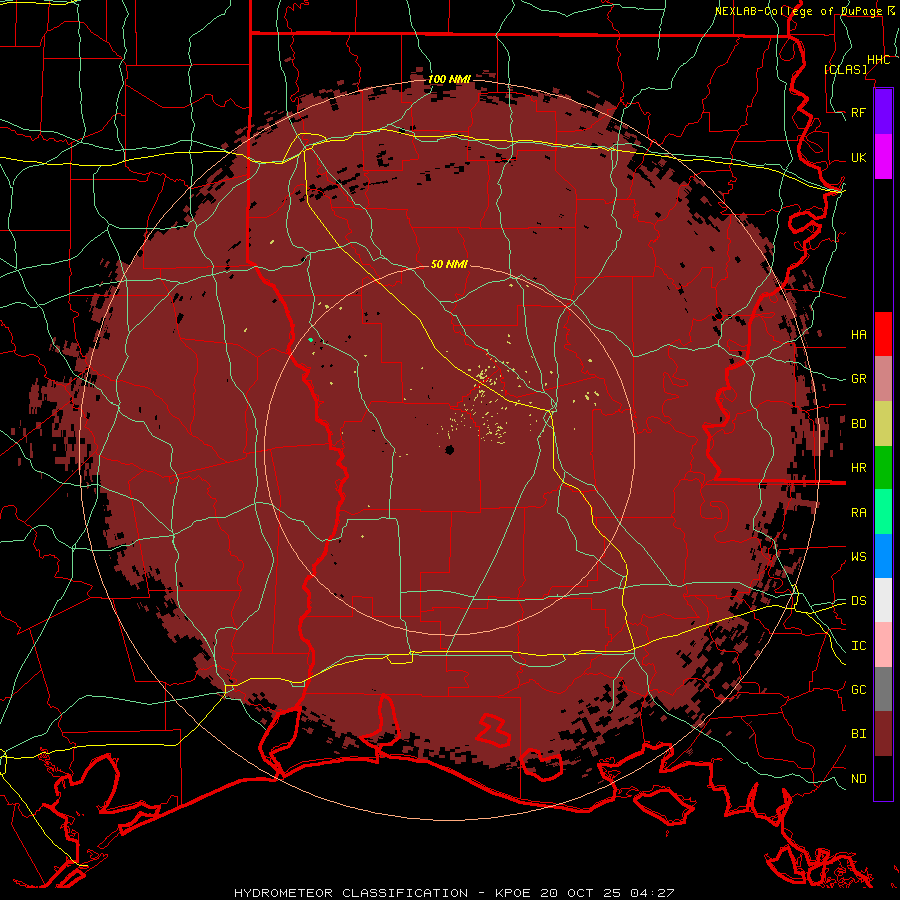The height and width of the screenshot is (900, 900).
Task: Click the 'GR' legend label
Action: [859, 379]
